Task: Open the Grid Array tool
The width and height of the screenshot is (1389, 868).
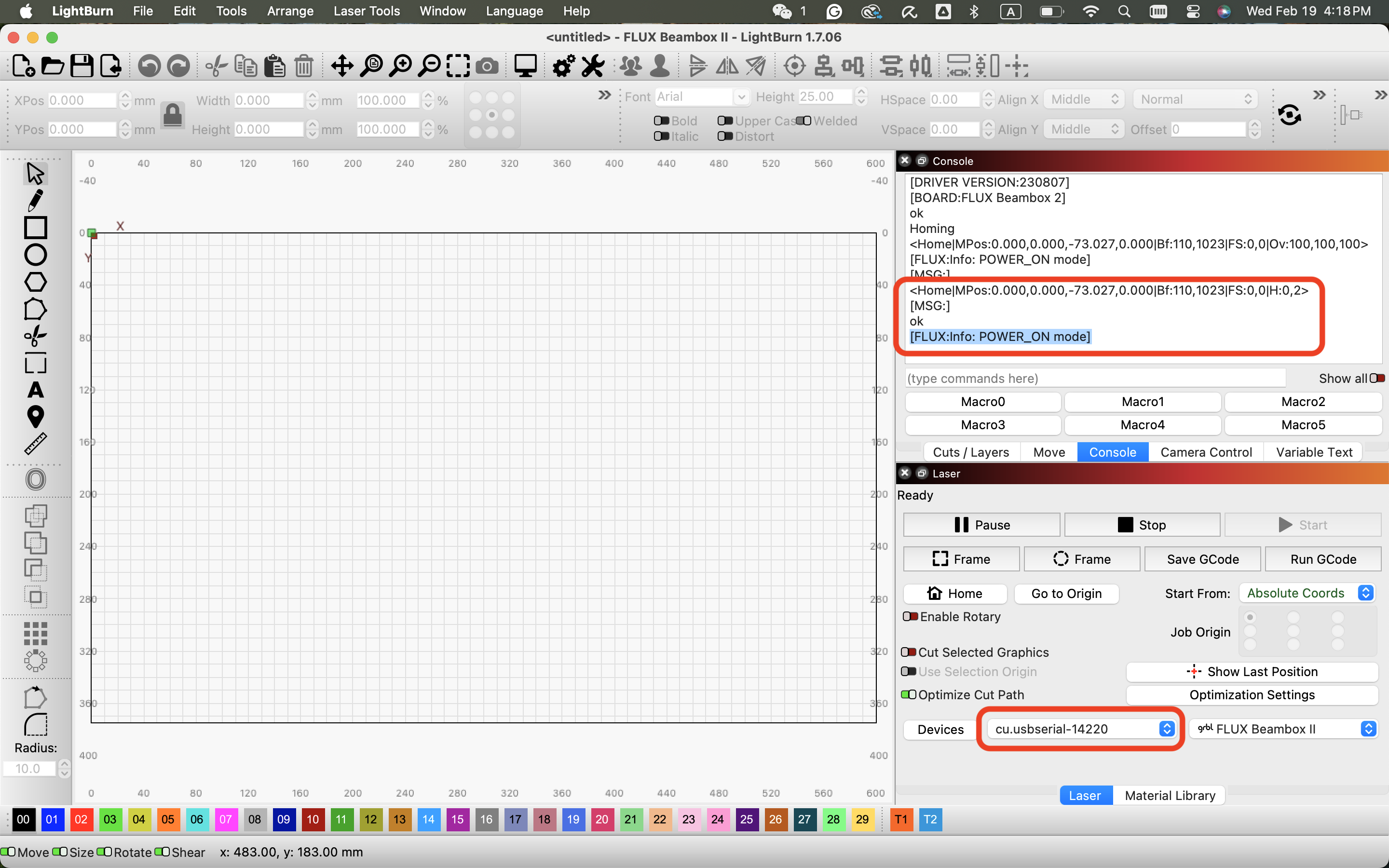Action: tap(35, 634)
